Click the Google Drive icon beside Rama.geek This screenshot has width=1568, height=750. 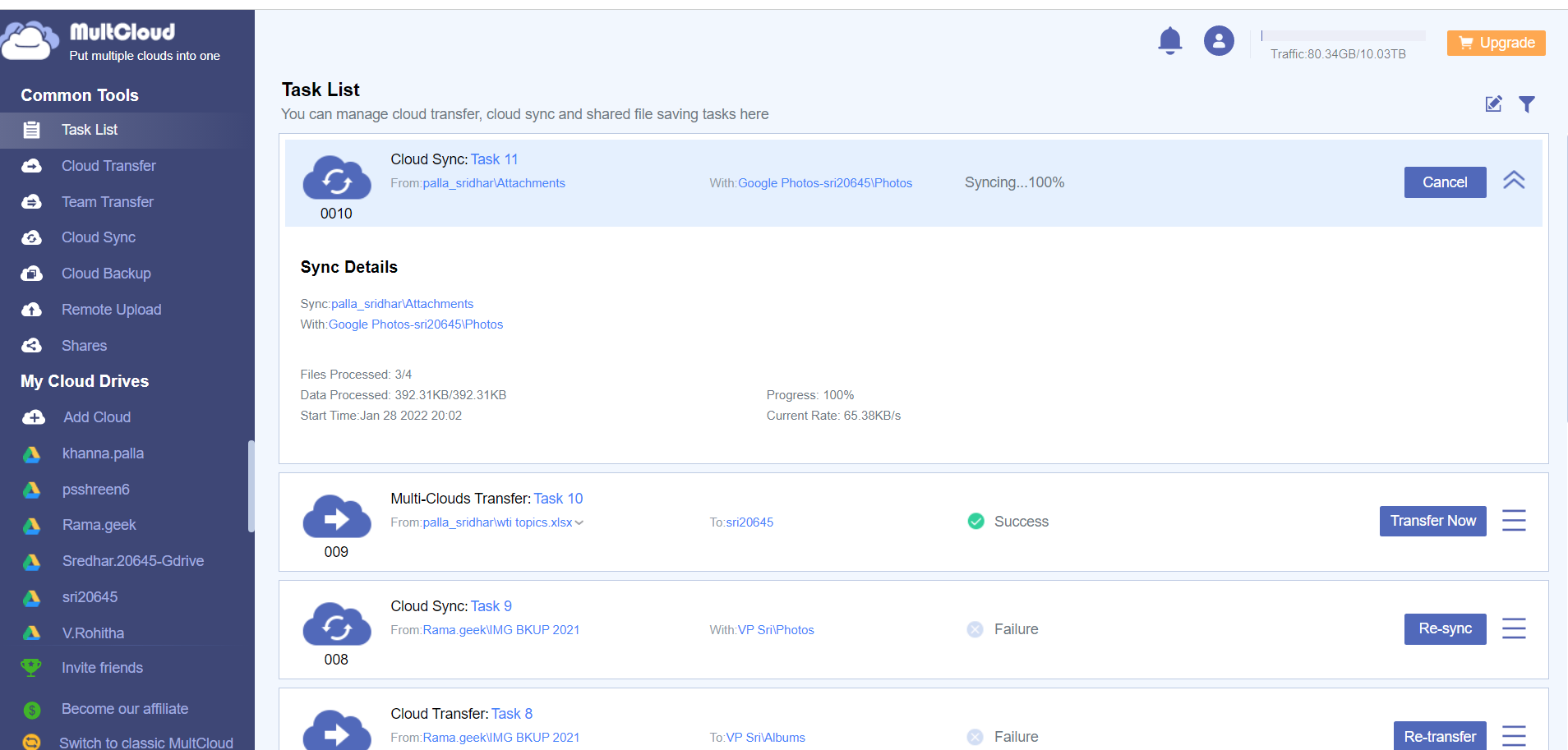(31, 526)
